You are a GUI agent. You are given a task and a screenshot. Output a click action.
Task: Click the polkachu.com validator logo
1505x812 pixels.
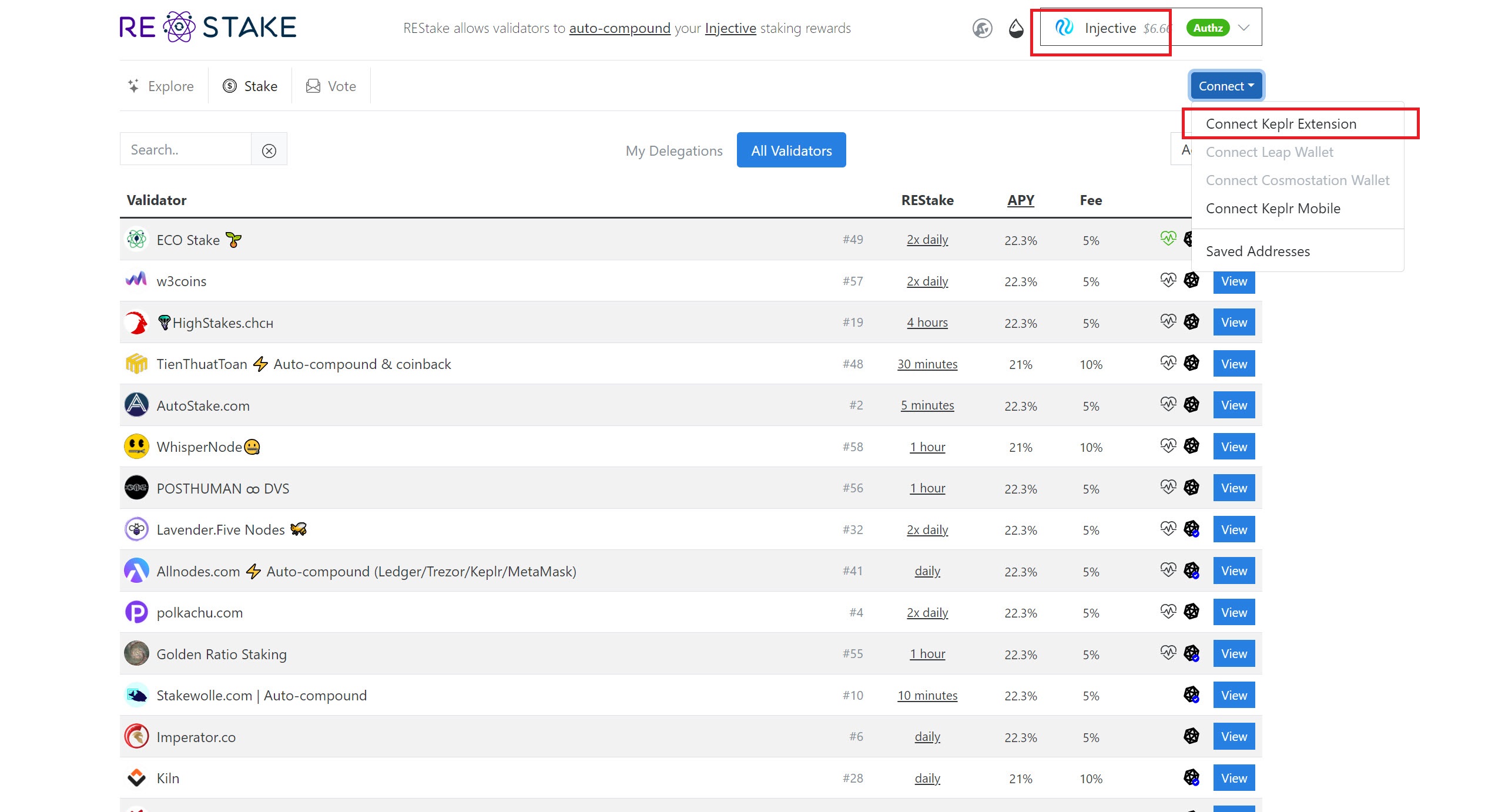click(137, 612)
